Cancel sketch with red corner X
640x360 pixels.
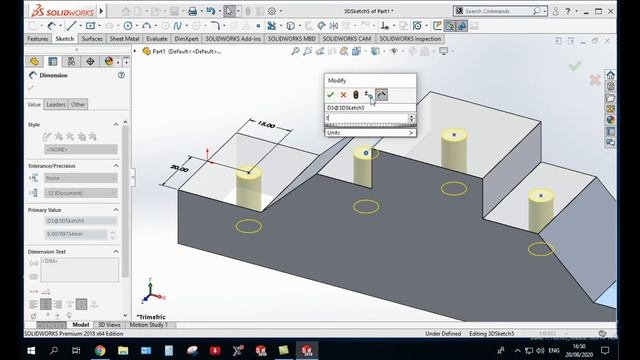[595, 80]
